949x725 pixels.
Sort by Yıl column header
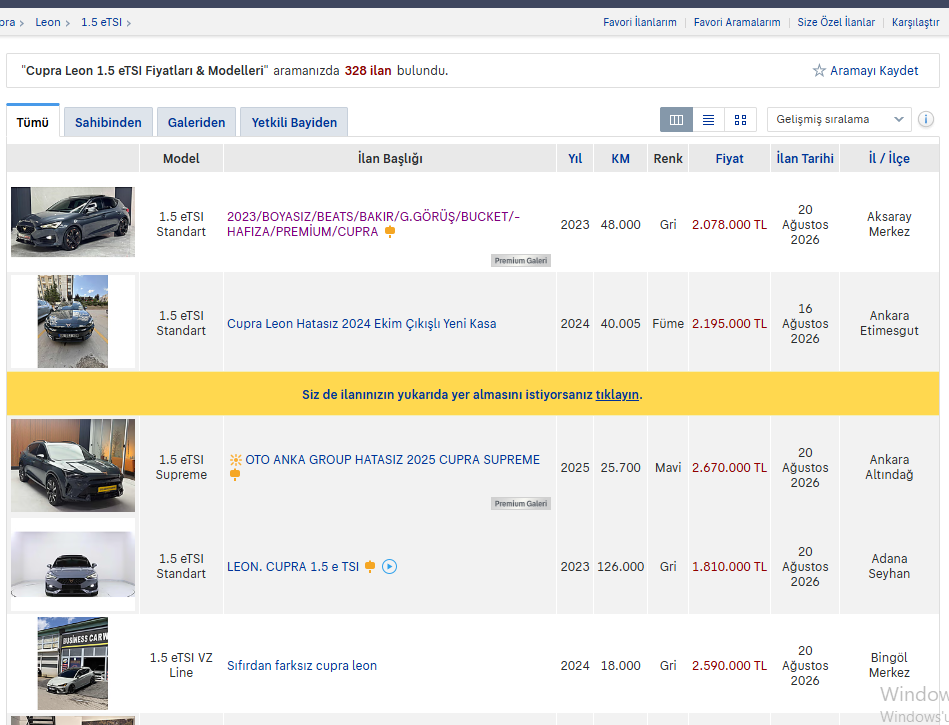tap(575, 159)
